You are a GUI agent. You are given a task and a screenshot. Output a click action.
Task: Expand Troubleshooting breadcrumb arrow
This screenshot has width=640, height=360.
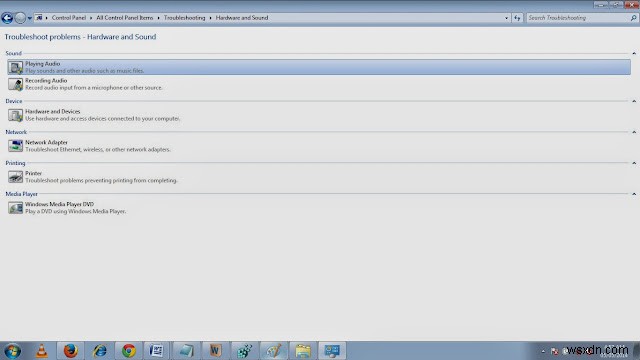(x=211, y=18)
